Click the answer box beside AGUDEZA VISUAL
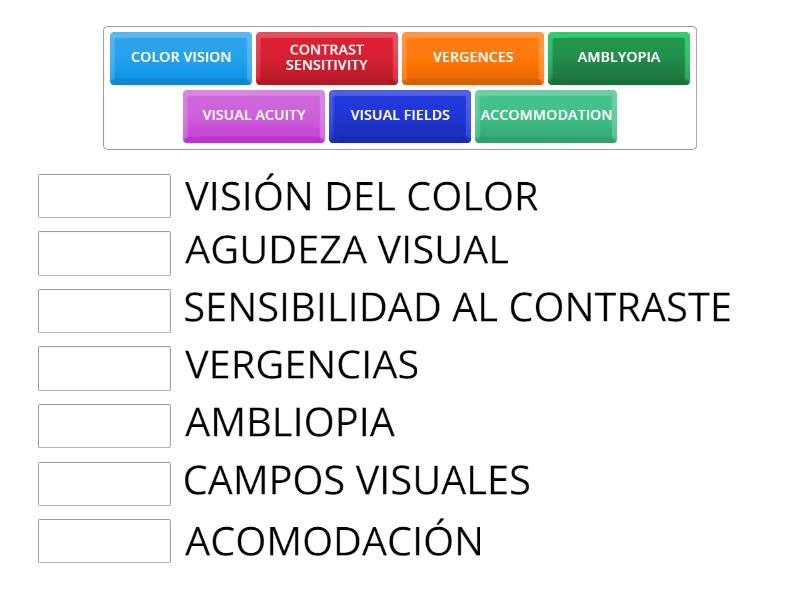800x600 pixels. tap(104, 253)
